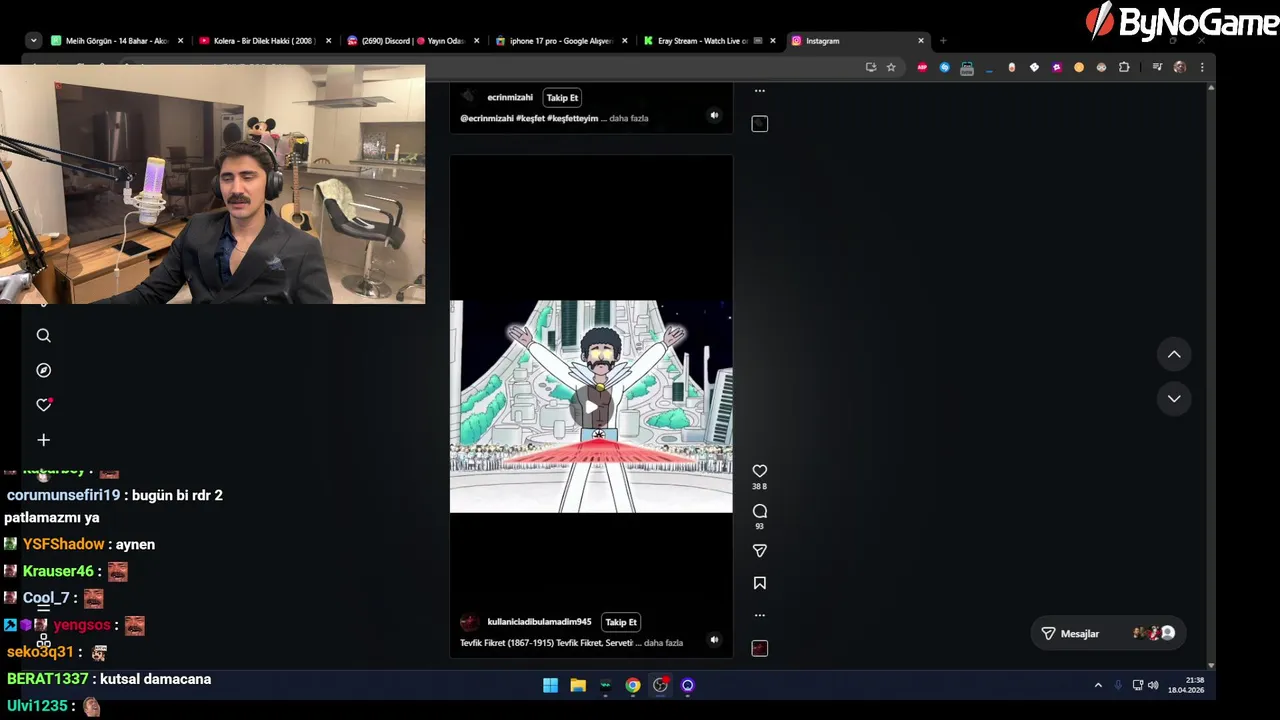1280x720 pixels.
Task: Click chat username Krauser46
Action: 58,571
